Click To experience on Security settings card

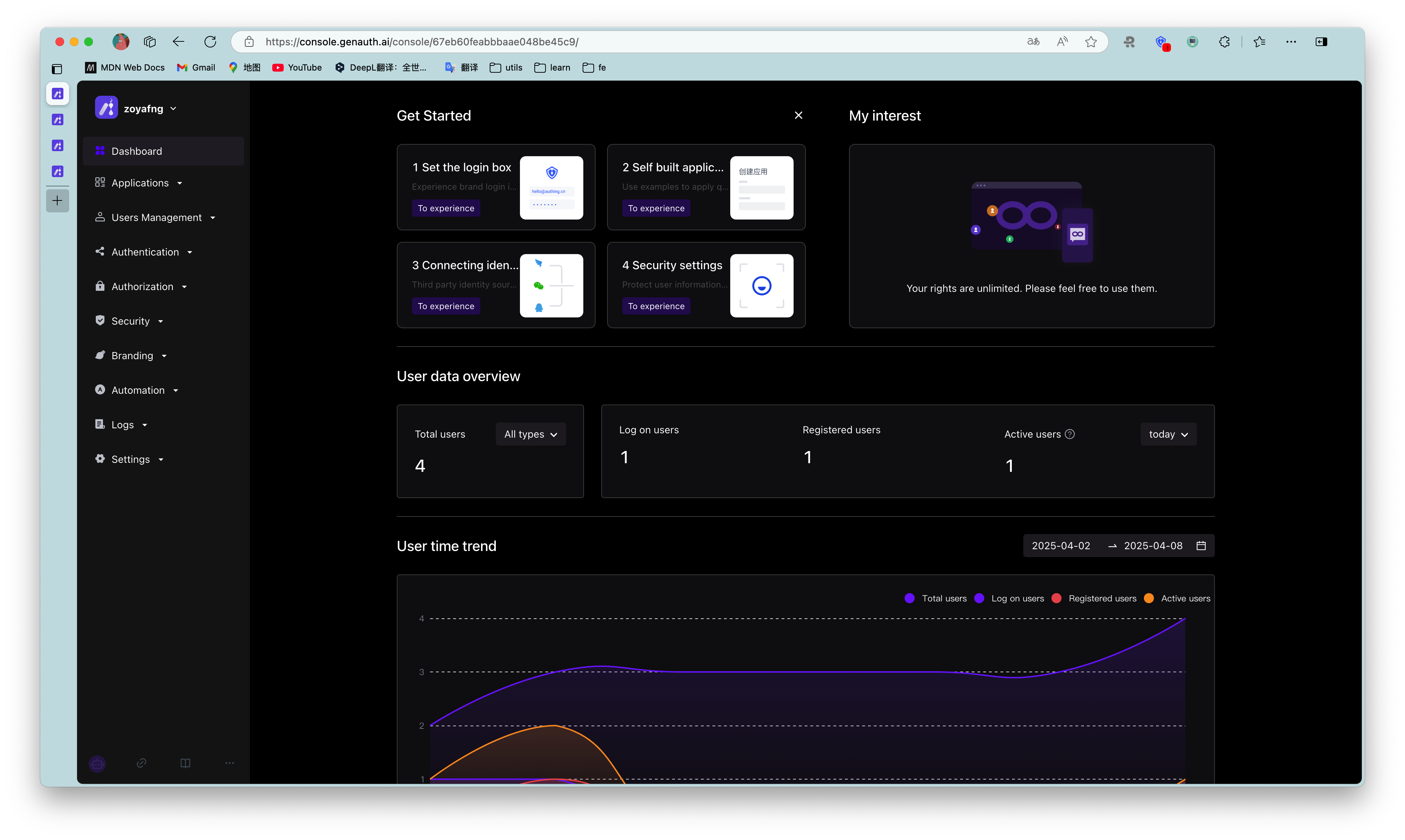pos(656,306)
